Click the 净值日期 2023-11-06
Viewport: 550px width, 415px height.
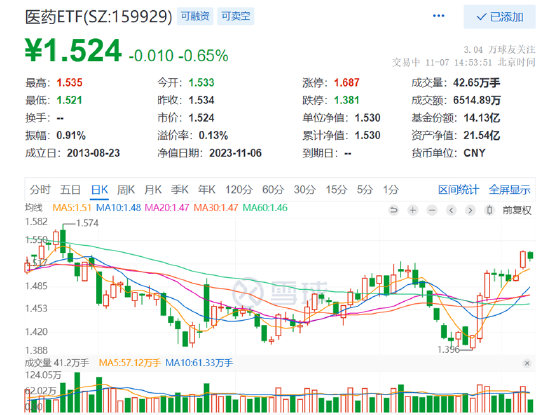[x=235, y=153]
